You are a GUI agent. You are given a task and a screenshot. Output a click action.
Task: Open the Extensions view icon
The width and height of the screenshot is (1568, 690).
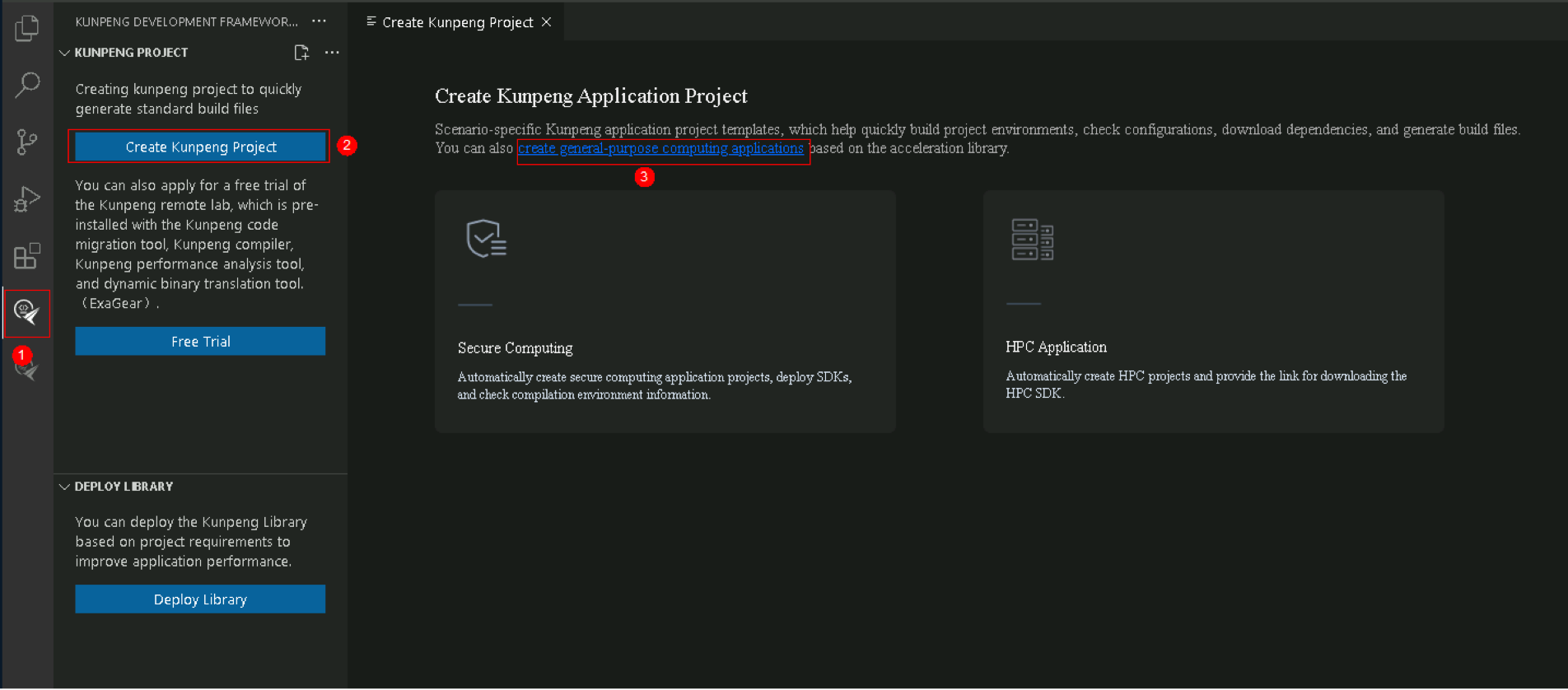pos(27,256)
